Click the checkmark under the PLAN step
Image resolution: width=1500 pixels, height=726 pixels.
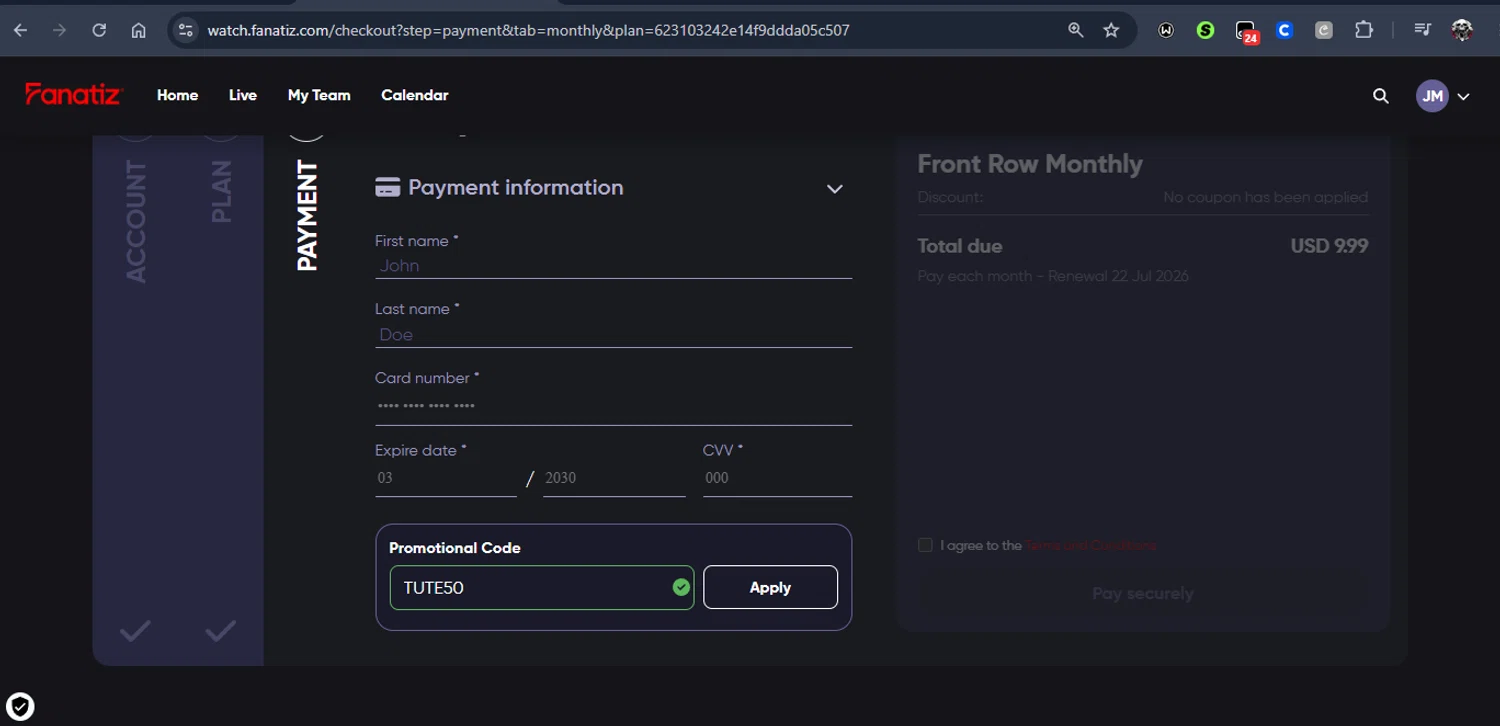221,631
